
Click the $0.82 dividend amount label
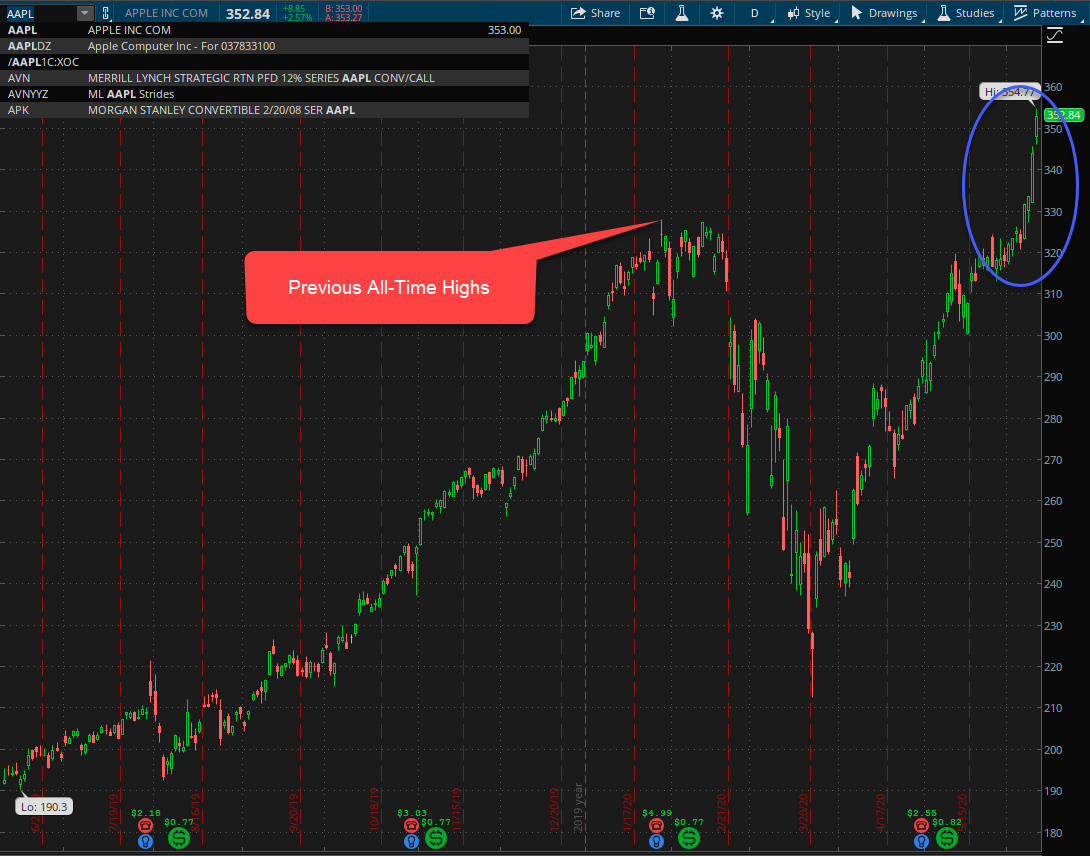947,821
